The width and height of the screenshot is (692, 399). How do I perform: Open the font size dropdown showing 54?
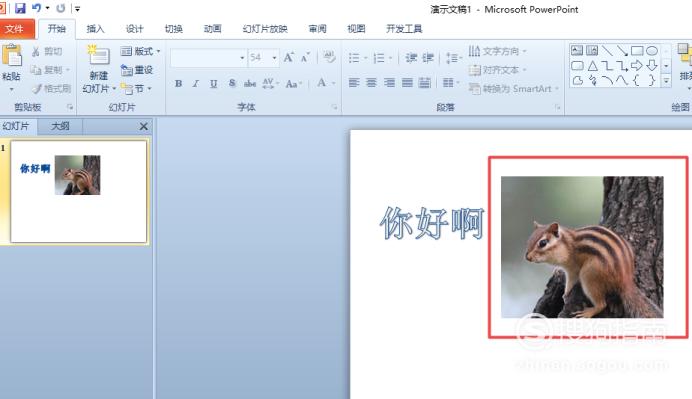coord(274,58)
